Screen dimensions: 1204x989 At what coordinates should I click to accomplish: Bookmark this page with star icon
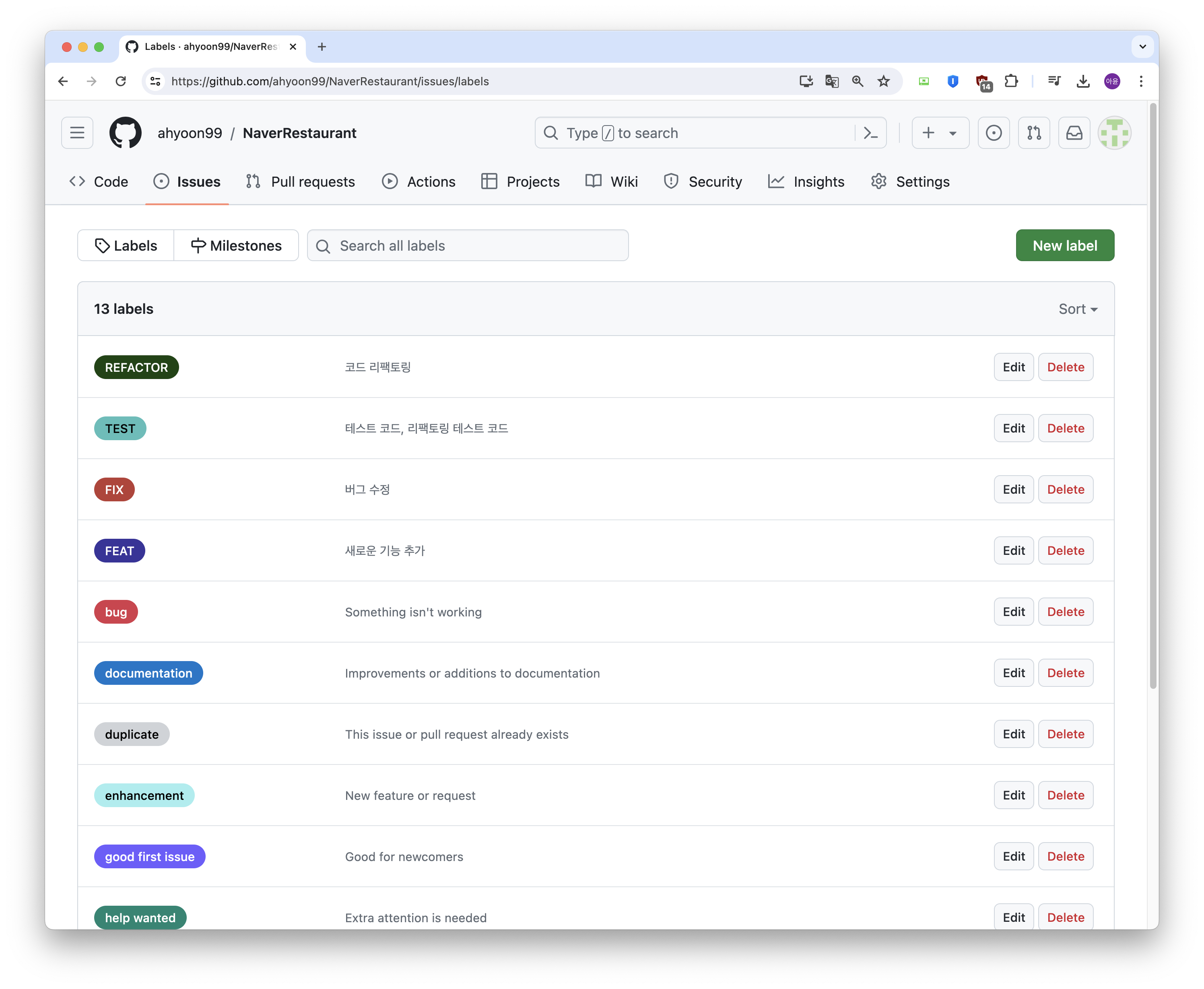click(883, 81)
